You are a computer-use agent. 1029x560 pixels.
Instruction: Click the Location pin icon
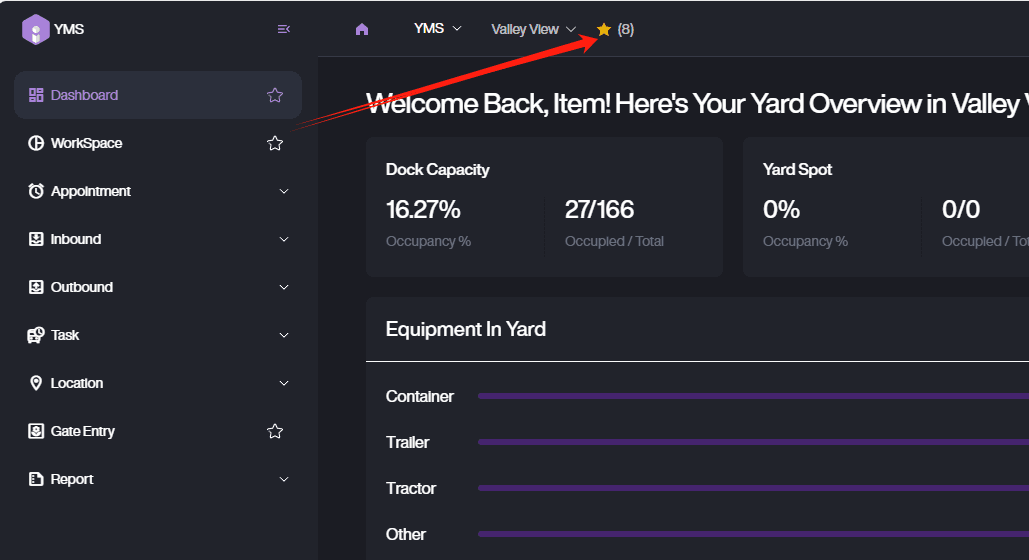(36, 383)
